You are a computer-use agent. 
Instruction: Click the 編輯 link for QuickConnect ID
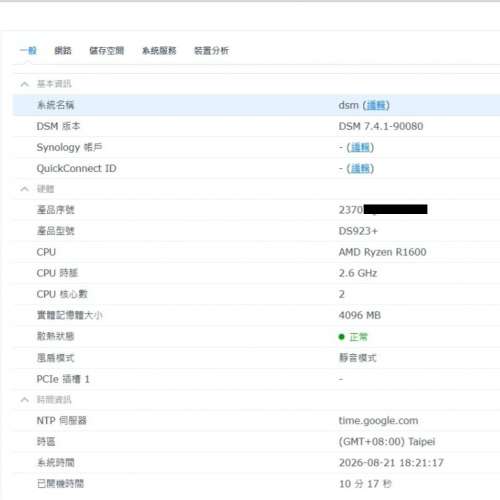coord(360,168)
